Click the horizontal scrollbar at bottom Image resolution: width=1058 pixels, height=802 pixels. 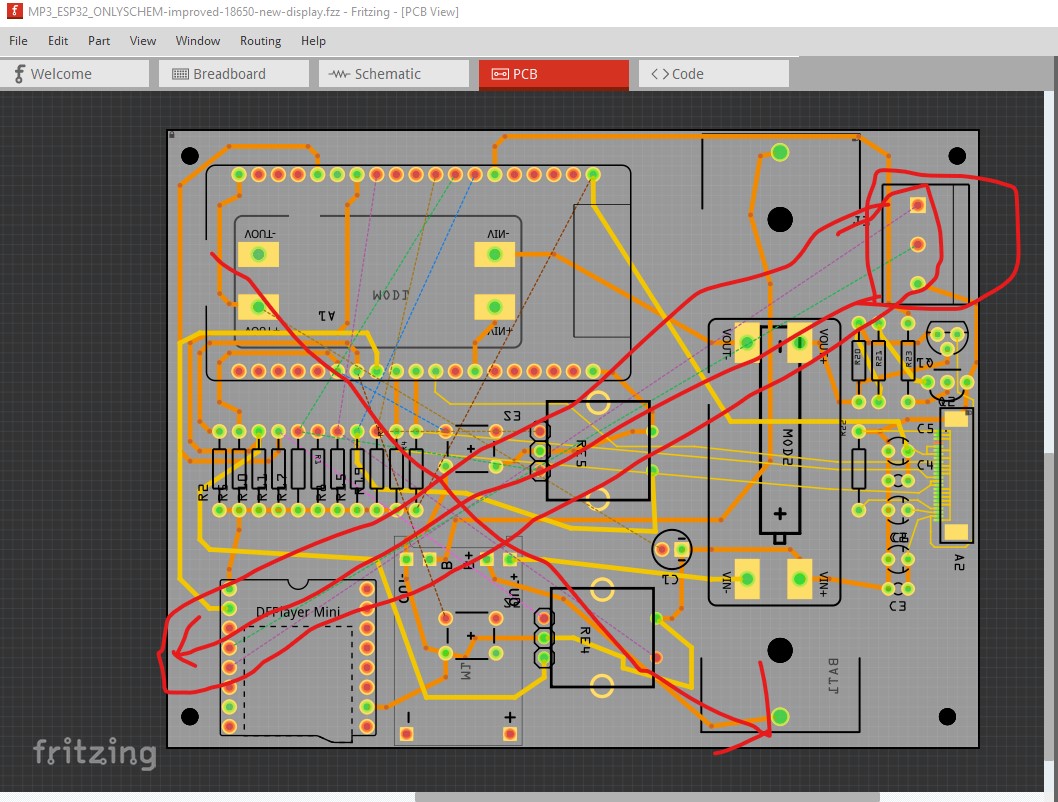pos(647,796)
